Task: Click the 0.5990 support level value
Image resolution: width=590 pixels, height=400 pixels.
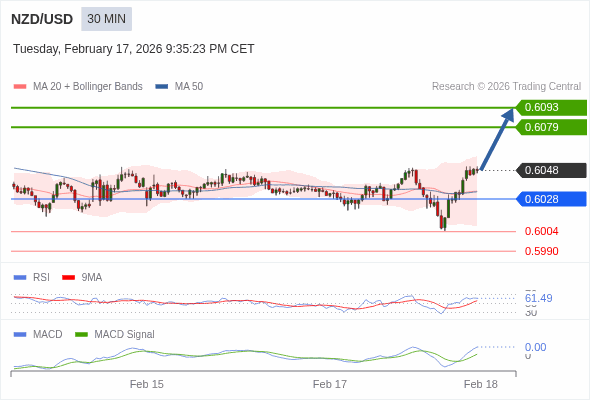Action: [x=541, y=251]
